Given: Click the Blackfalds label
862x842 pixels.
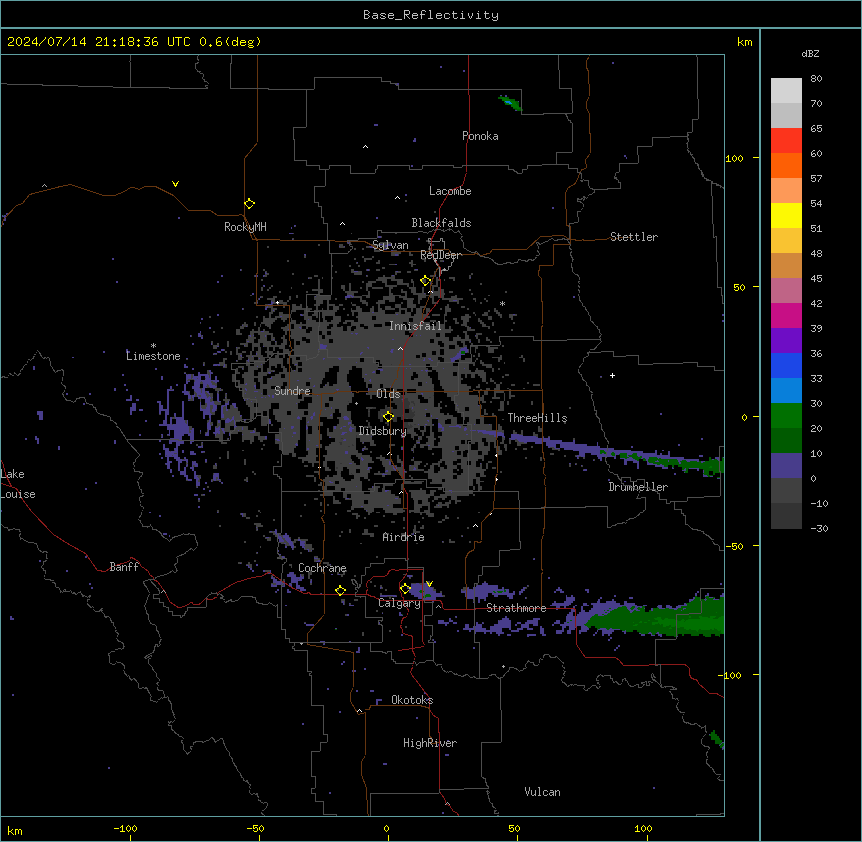Looking at the screenshot, I should [x=441, y=223].
